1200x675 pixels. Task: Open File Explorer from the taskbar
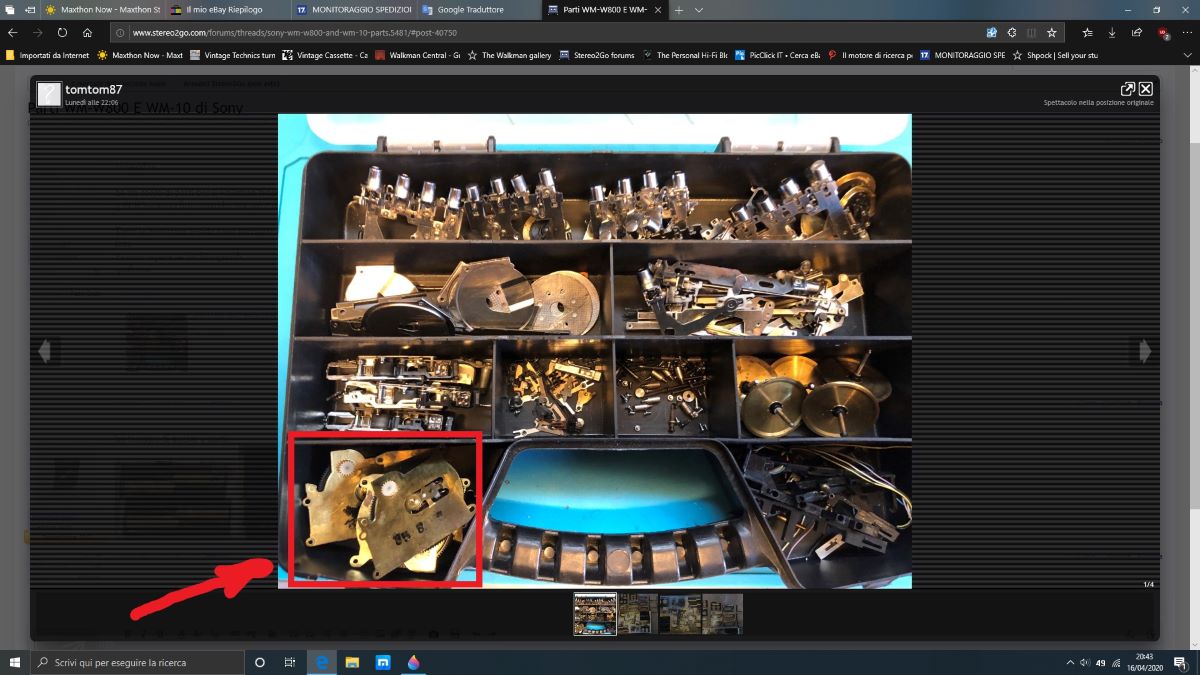(352, 662)
